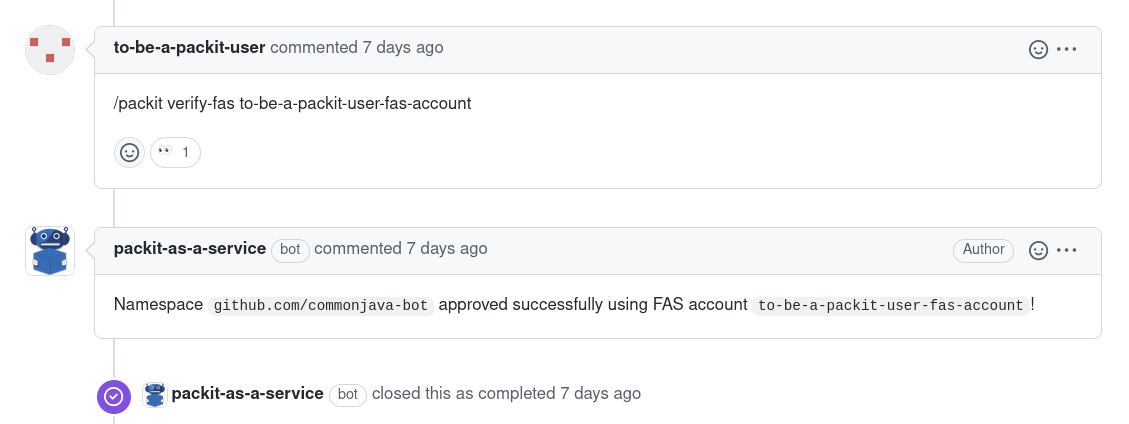Open options menu on to-be-a-packit-user comment

(1067, 49)
